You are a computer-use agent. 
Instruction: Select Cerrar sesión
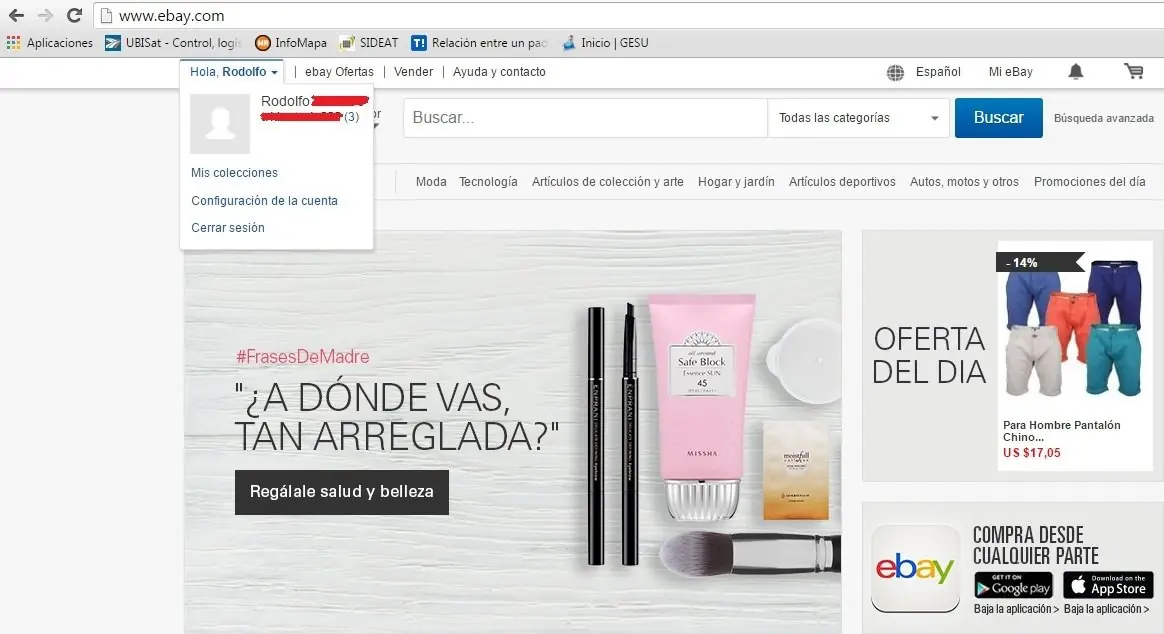(x=228, y=227)
